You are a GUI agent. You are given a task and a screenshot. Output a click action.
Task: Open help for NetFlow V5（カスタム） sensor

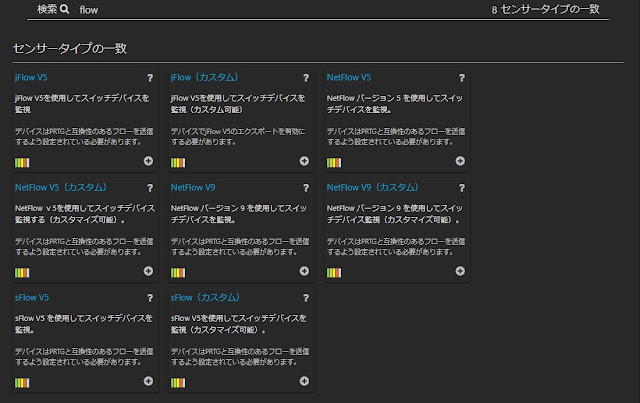tap(150, 188)
